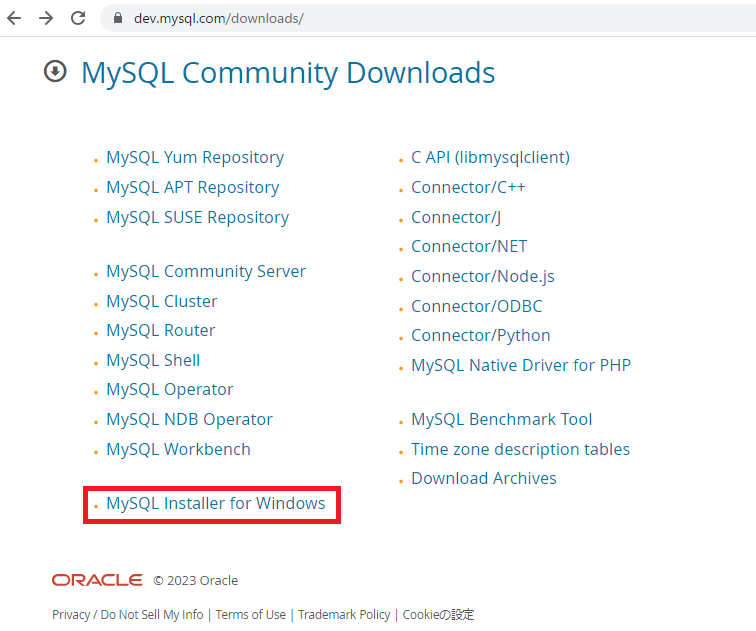
Task: Open MySQL Benchmark Tool
Action: pos(501,419)
